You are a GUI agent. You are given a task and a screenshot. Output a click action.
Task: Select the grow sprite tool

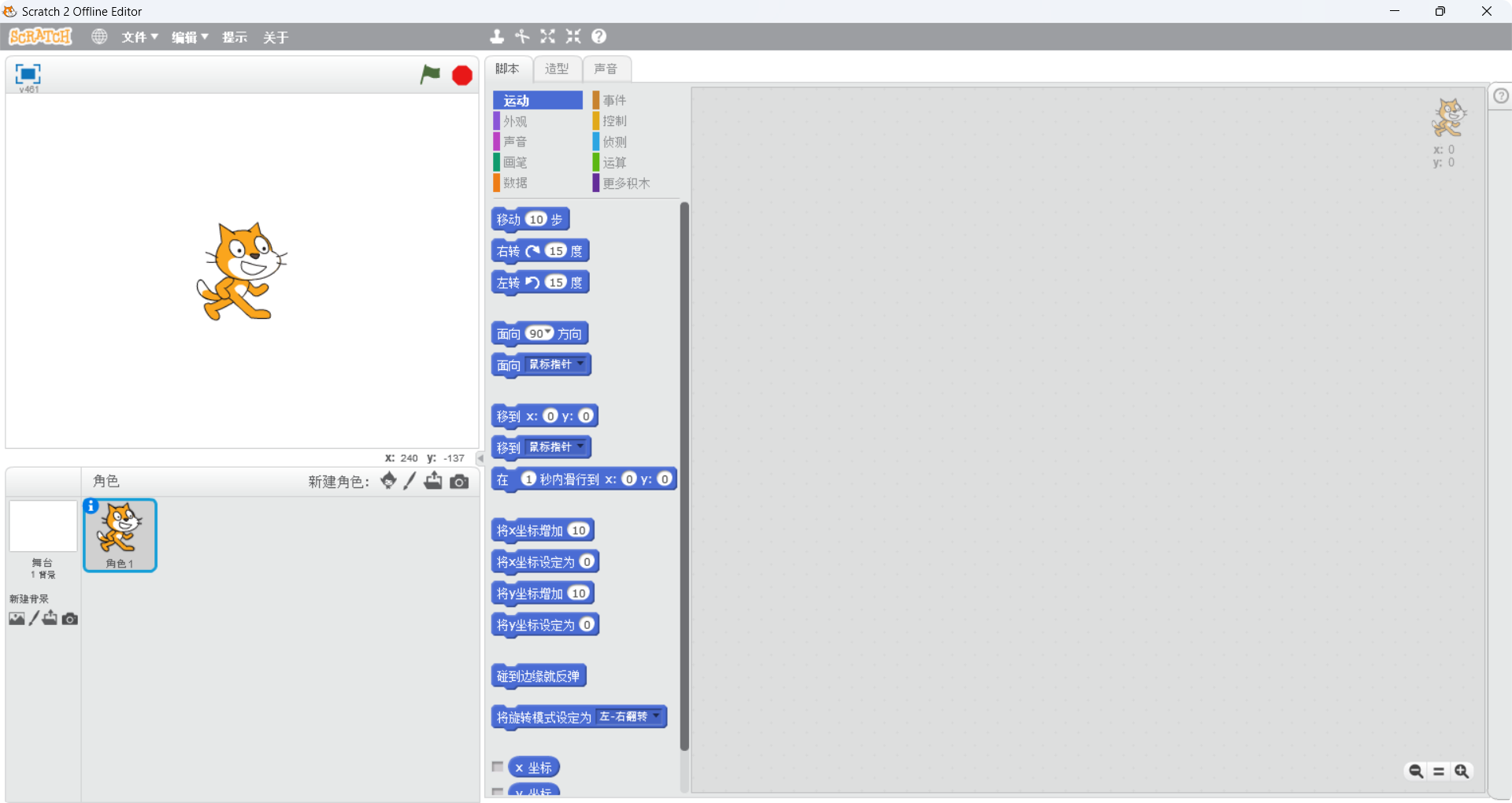547,36
